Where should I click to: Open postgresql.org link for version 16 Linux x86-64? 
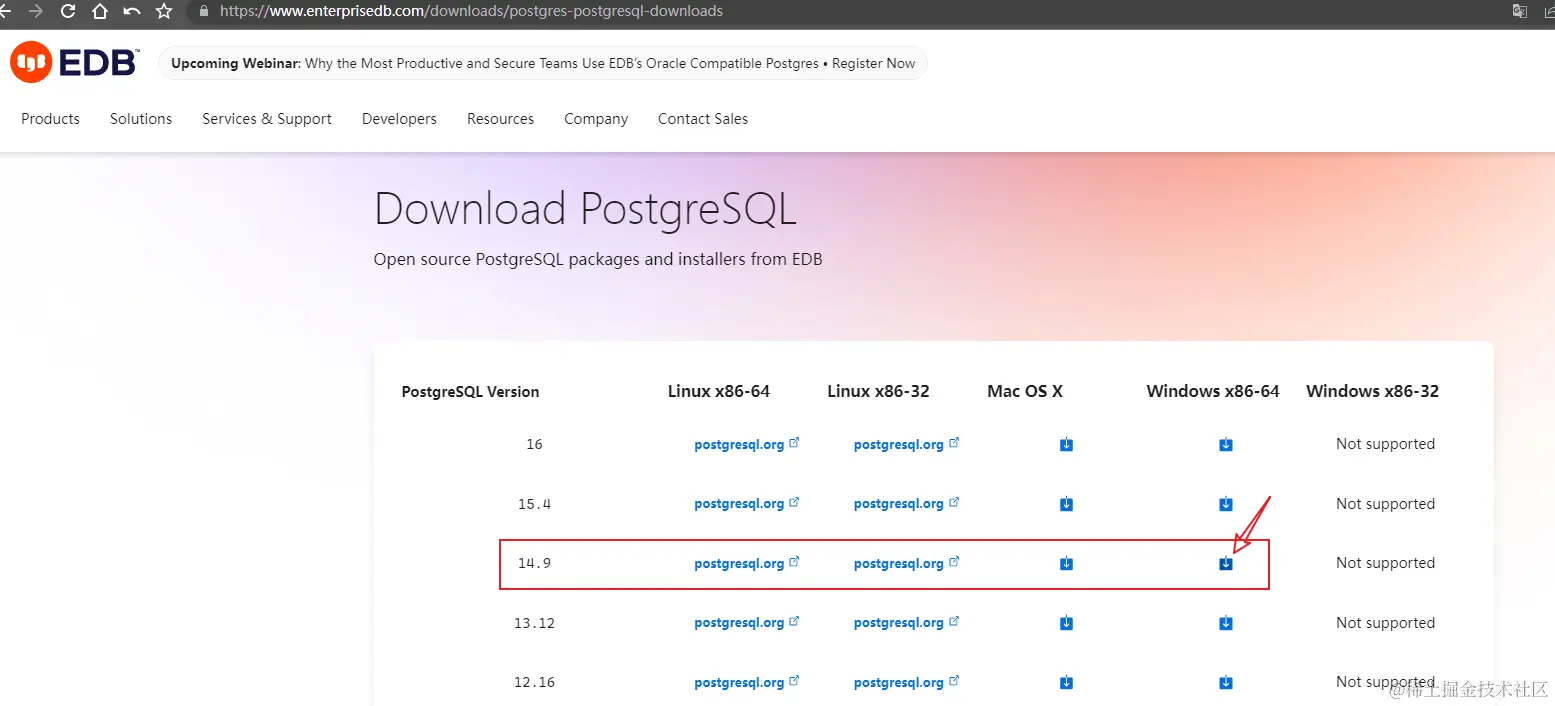(746, 444)
